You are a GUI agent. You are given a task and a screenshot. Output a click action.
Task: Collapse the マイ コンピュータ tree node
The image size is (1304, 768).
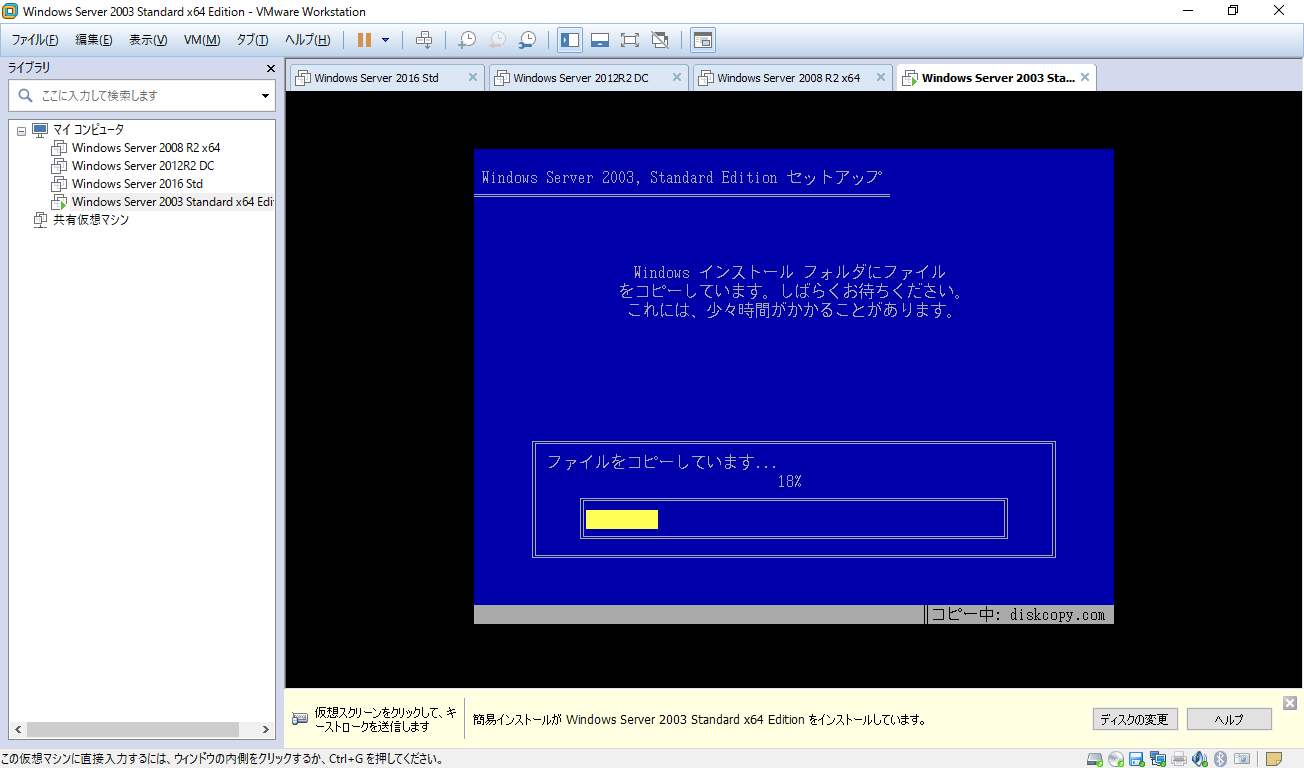(x=22, y=131)
